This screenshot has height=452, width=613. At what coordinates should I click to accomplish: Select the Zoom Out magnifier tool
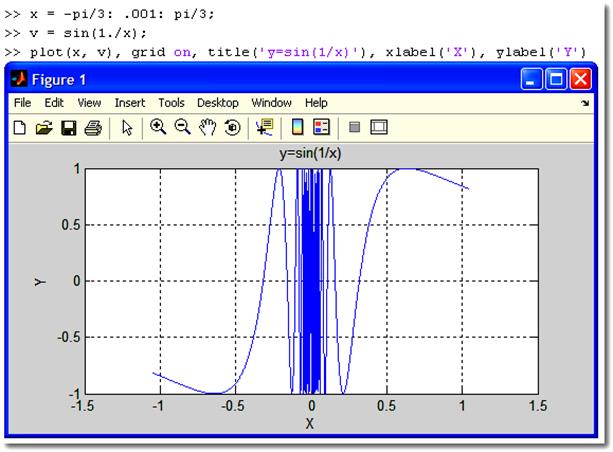pyautogui.click(x=183, y=127)
